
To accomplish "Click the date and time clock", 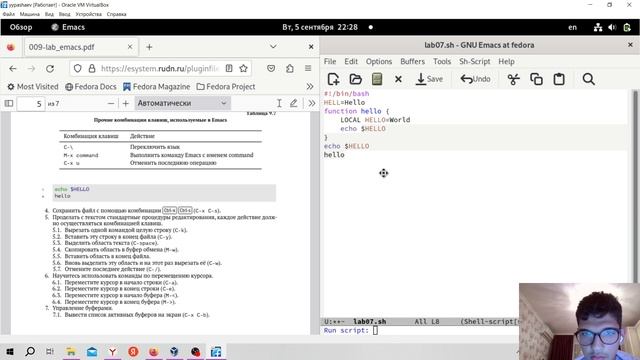I will 320,27.
